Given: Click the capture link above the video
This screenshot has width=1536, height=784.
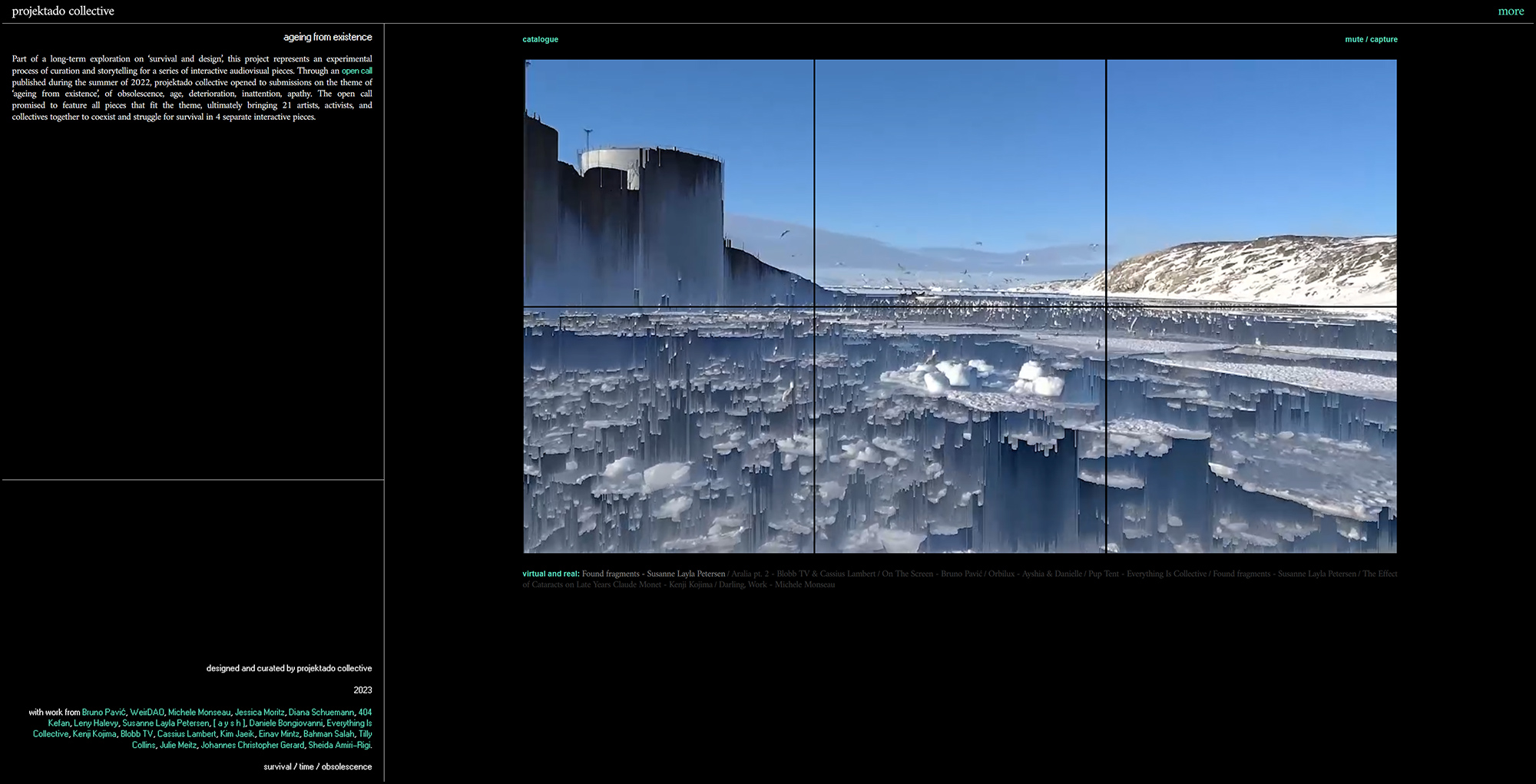Looking at the screenshot, I should [1384, 39].
